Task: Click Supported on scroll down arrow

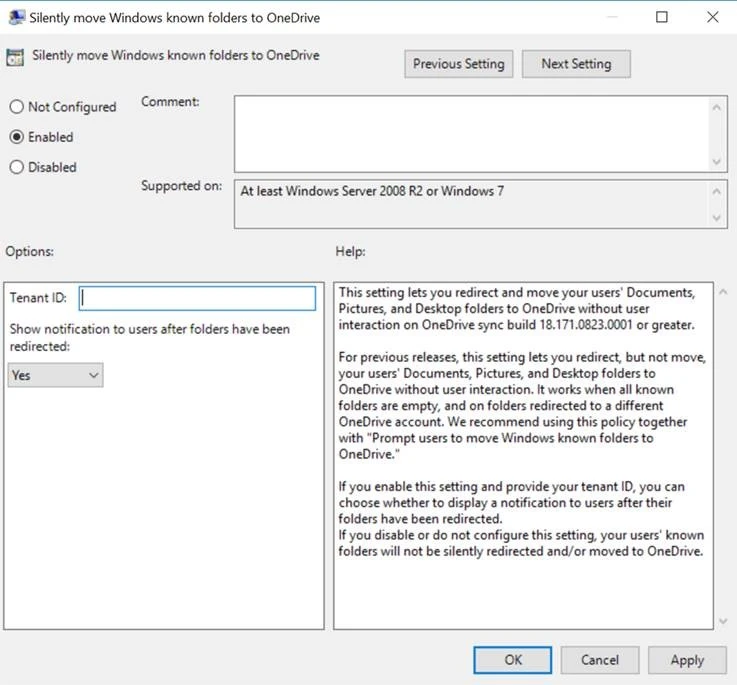Action: coord(716,217)
